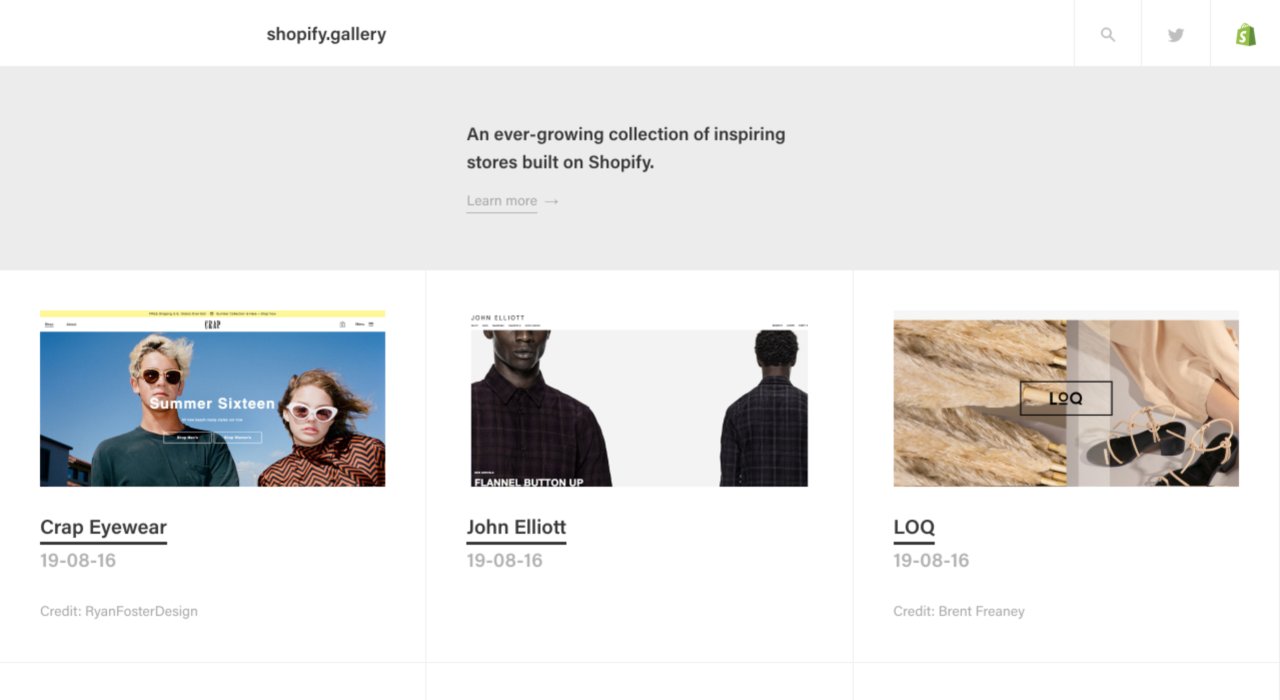Viewport: 1280px width, 700px height.
Task: View the Crap Eyewear preview thumbnail
Action: coord(212,398)
